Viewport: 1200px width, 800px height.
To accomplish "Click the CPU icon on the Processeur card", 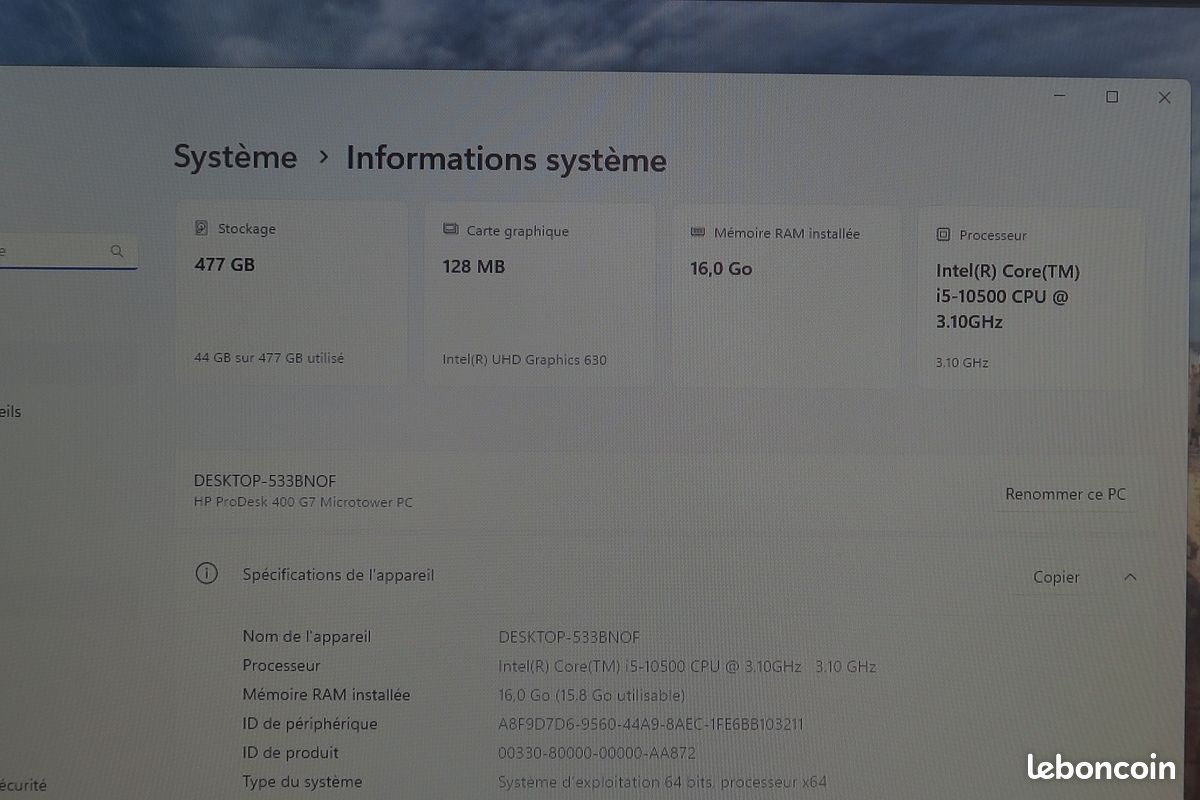I will pos(943,235).
